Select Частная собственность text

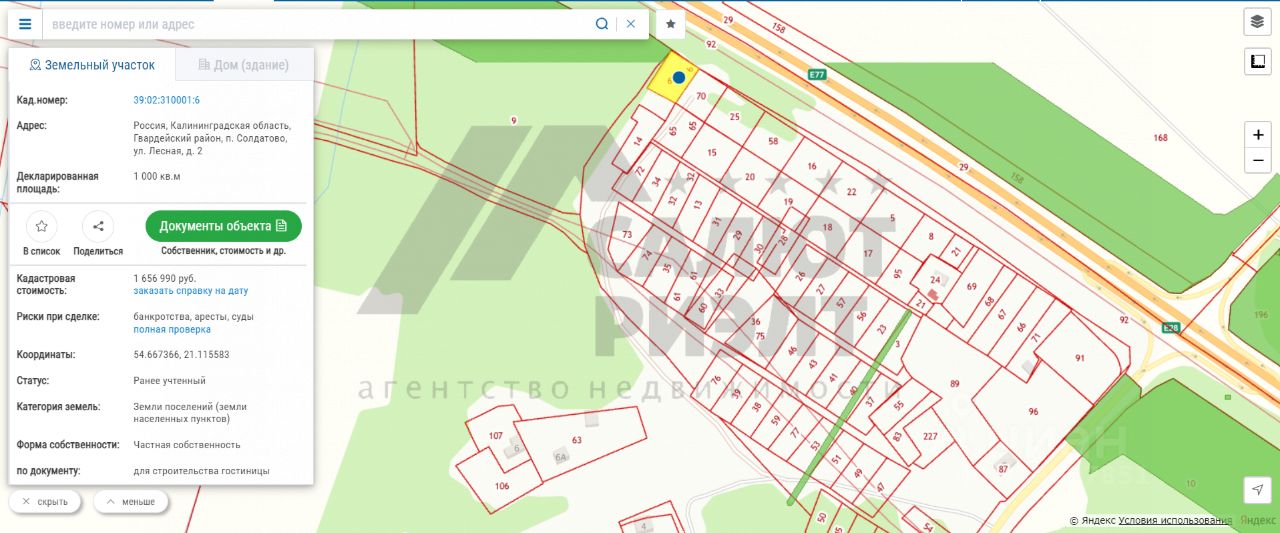pos(187,445)
